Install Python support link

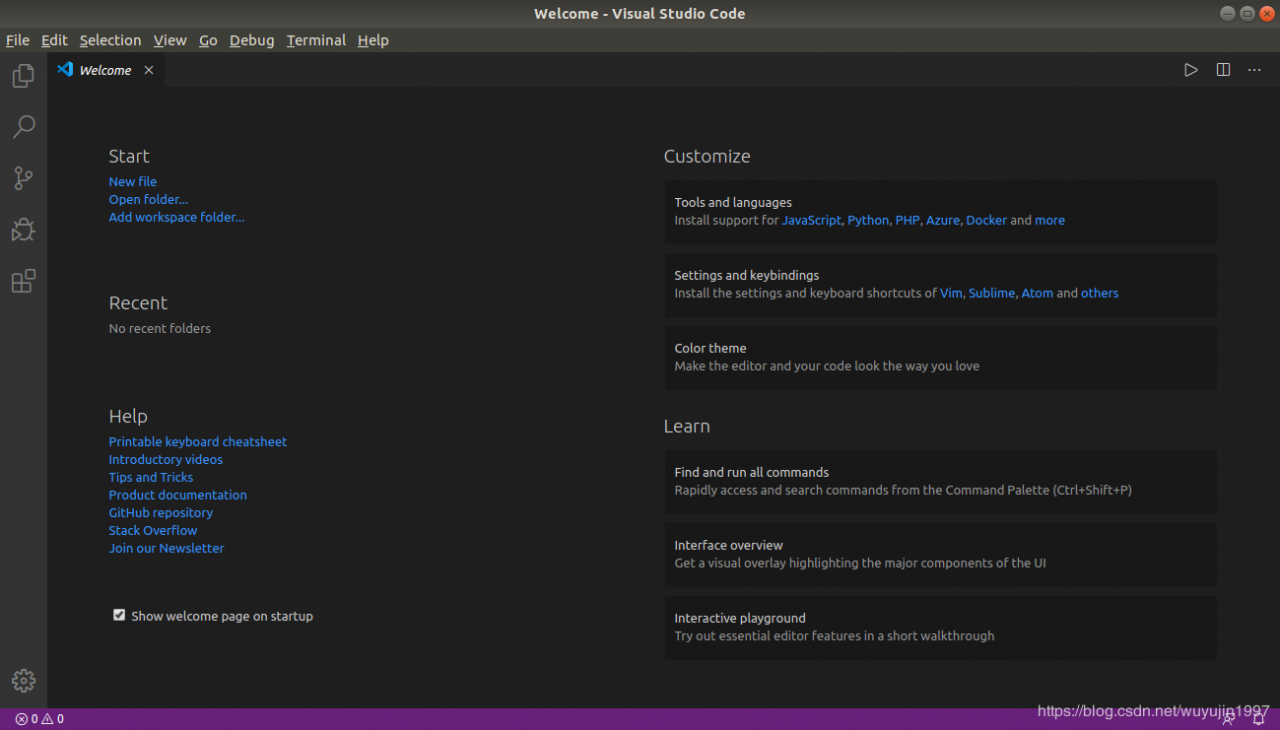(x=868, y=220)
